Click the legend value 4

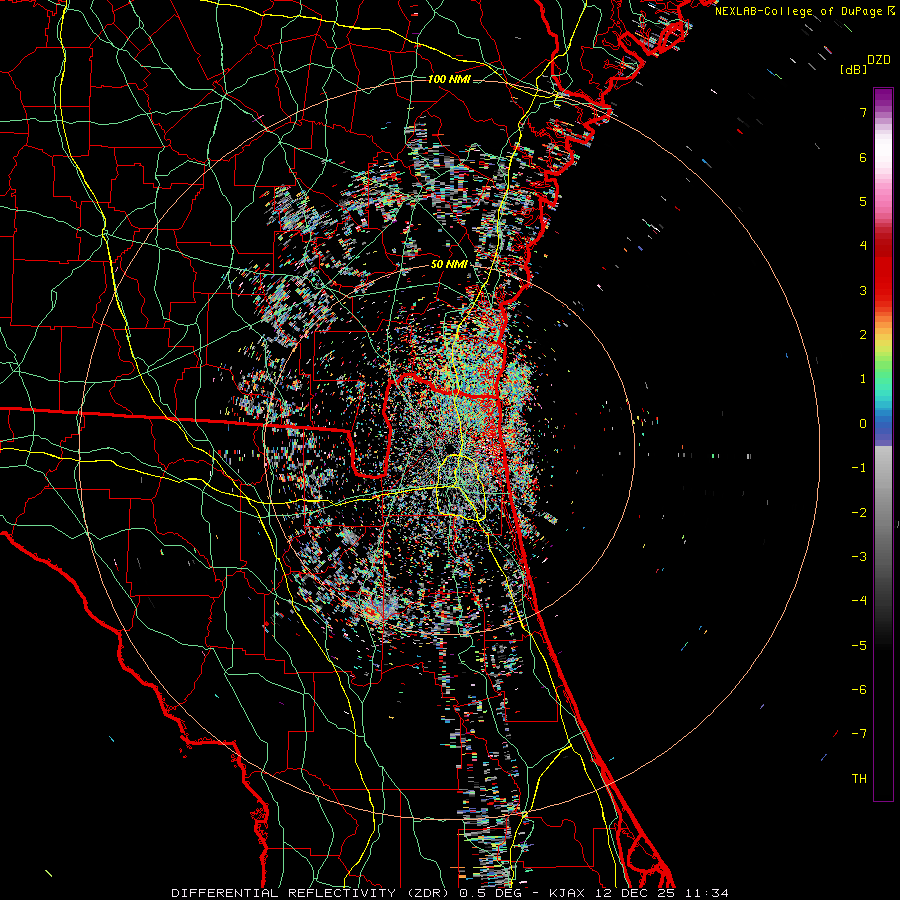[x=863, y=246]
